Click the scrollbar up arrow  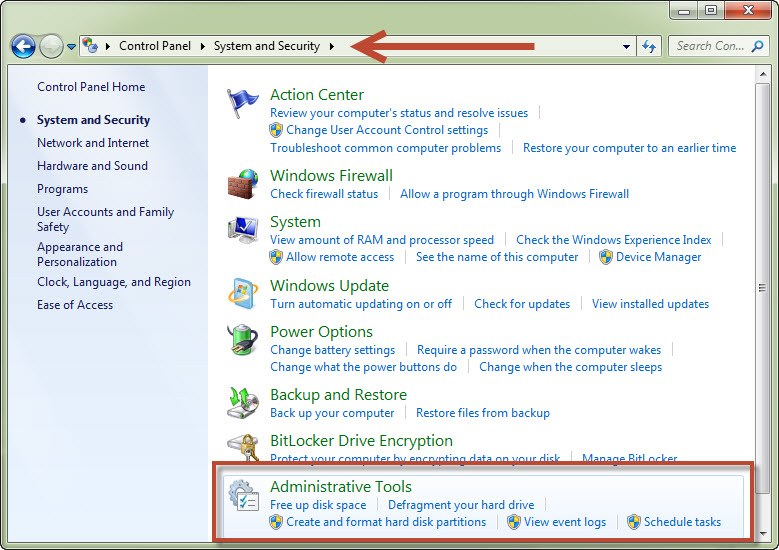(x=763, y=75)
